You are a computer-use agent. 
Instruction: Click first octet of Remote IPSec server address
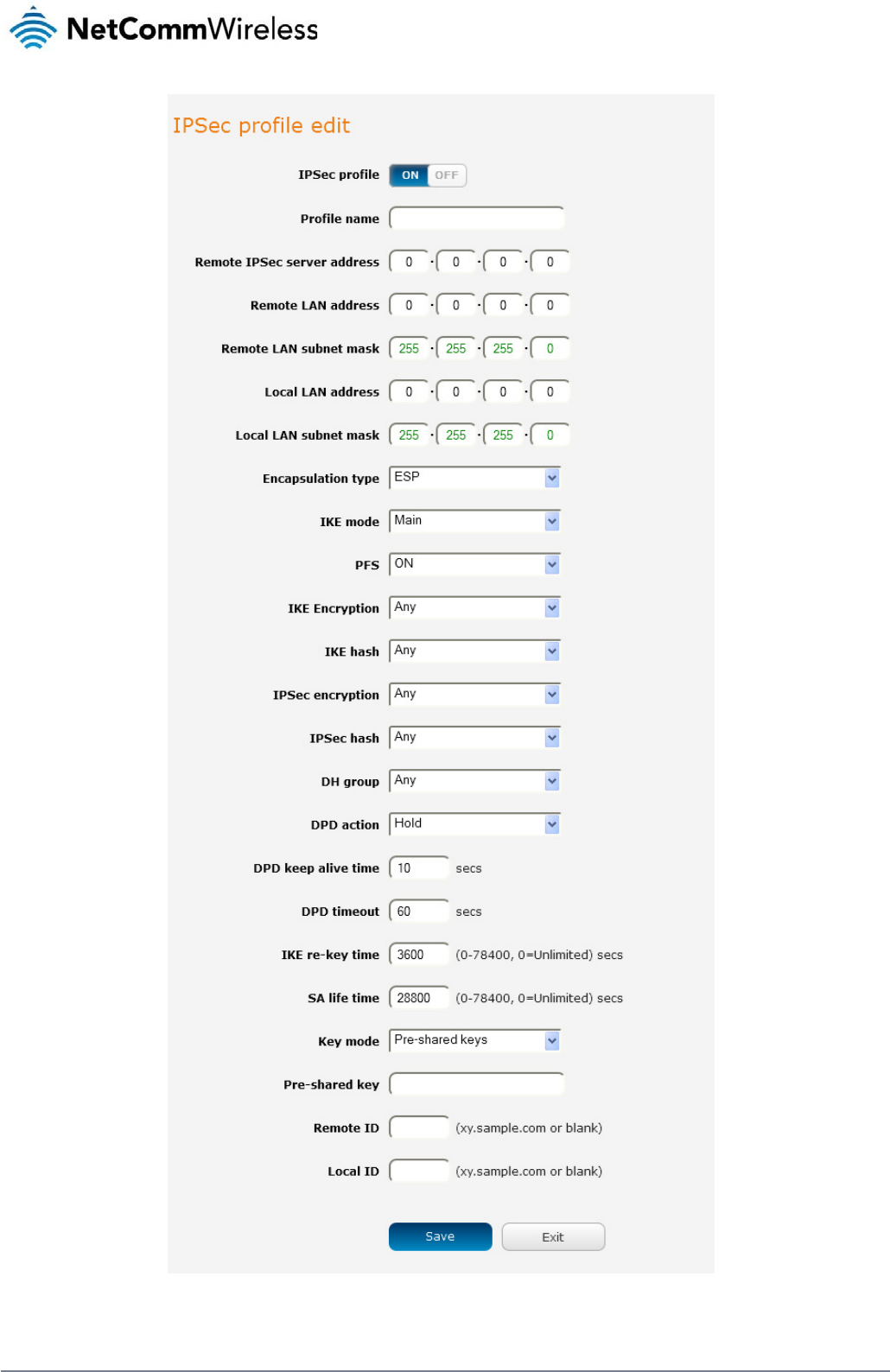coord(409,262)
